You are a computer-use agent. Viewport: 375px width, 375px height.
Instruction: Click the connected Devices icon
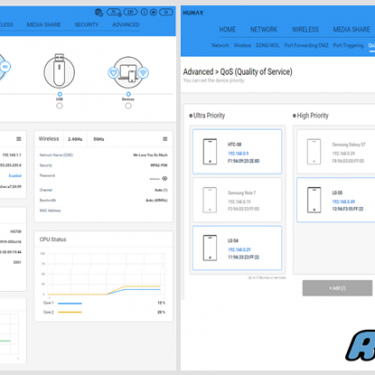[x=128, y=72]
